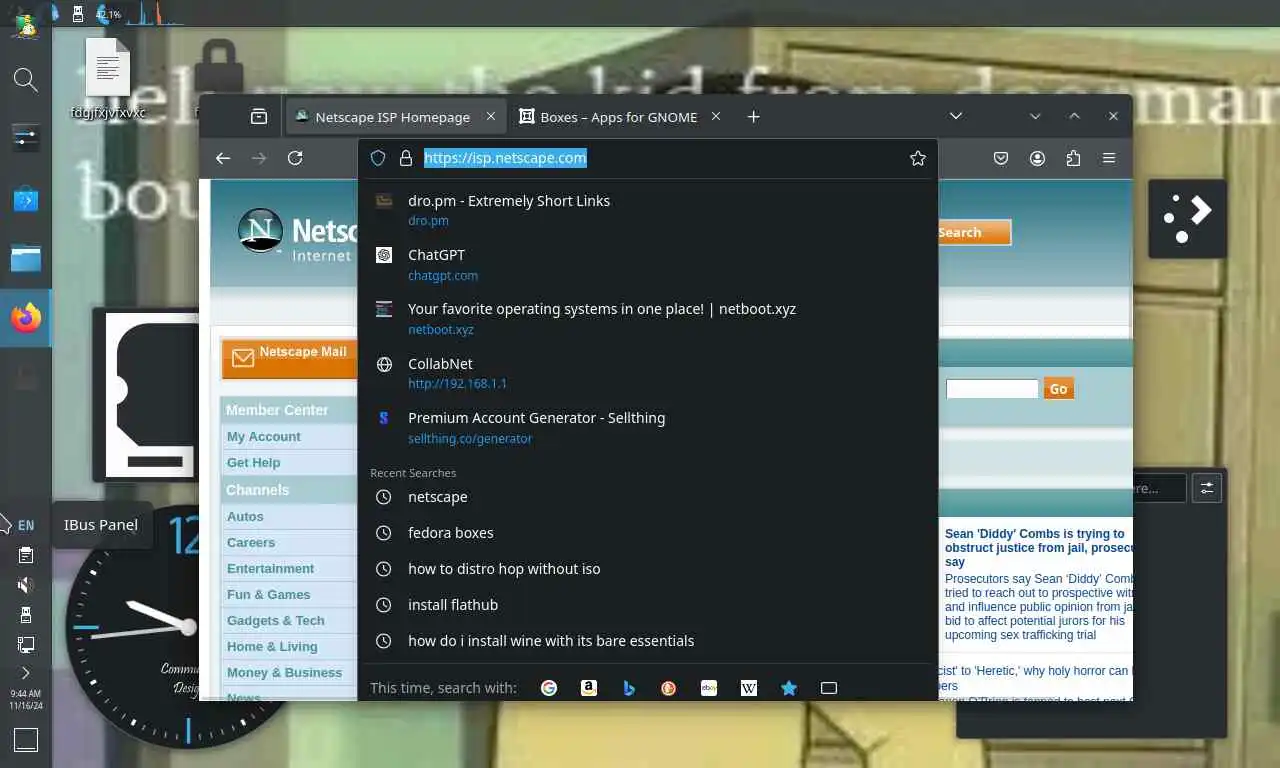Choose the netboot.xyz operating systems suggestion
The width and height of the screenshot is (1280, 768).
click(648, 319)
